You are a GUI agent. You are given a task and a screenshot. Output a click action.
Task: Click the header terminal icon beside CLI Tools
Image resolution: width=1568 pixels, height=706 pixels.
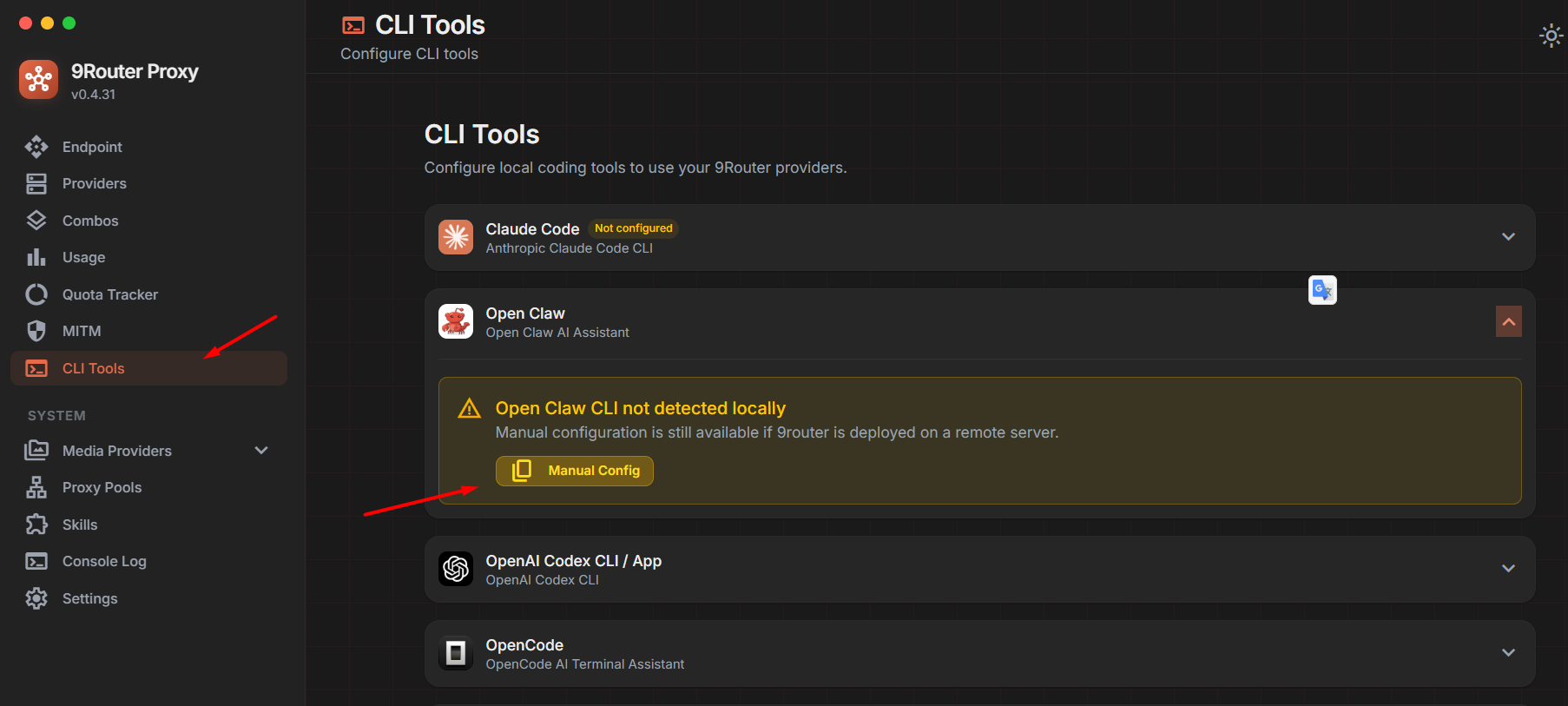coord(353,25)
